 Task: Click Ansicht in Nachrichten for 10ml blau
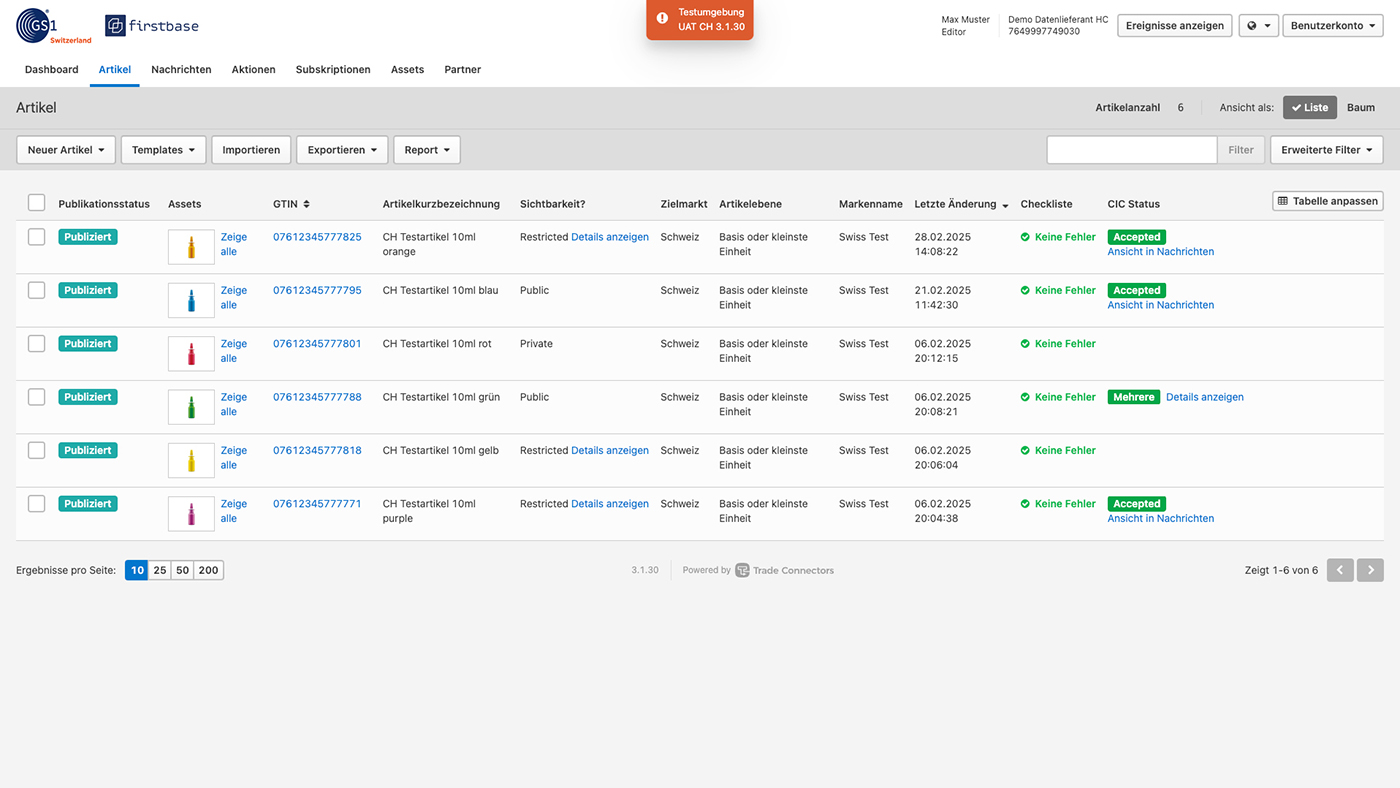point(1161,305)
